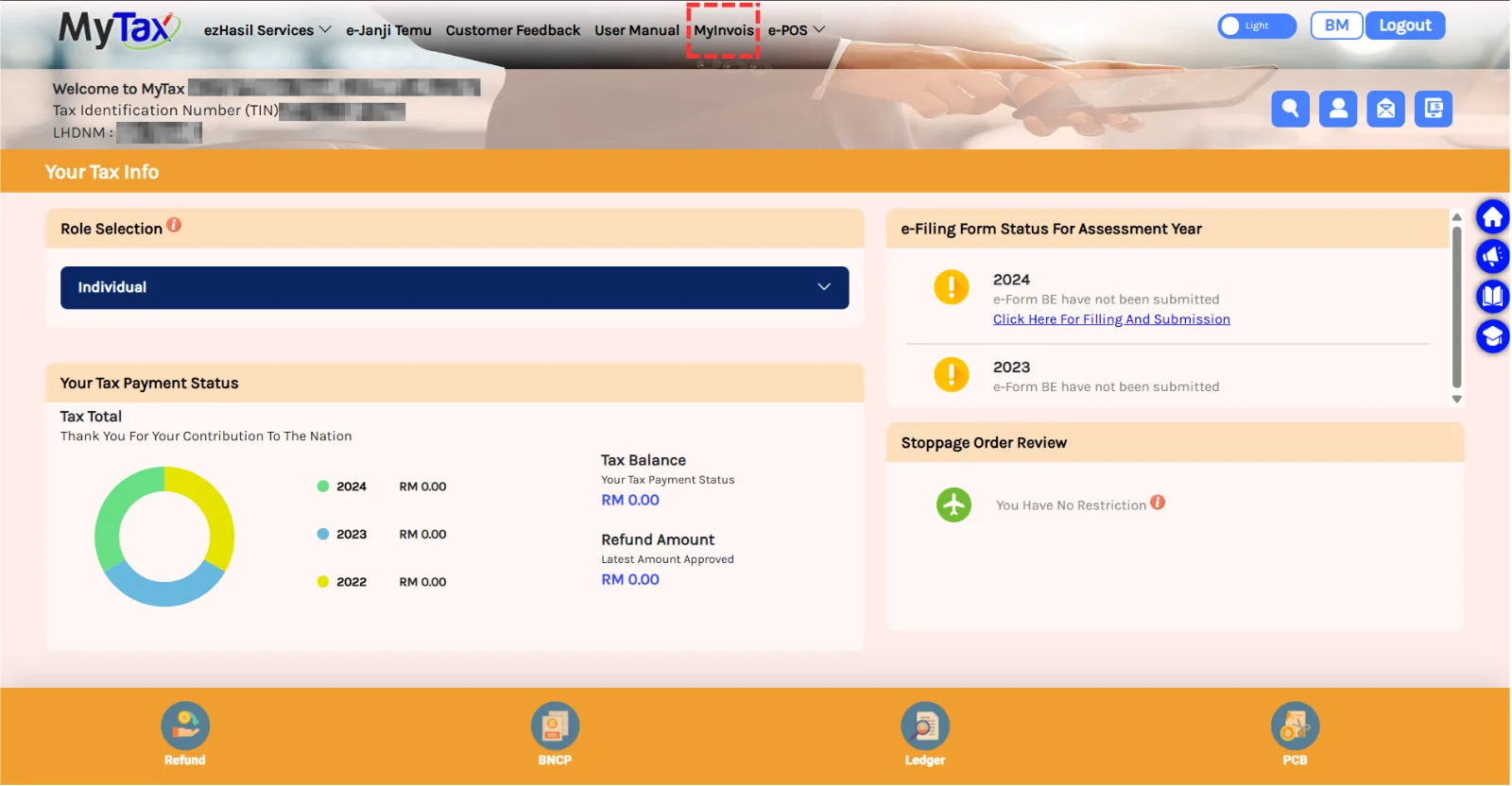Toggle the Light theme switch
The height and width of the screenshot is (786, 1512).
pyautogui.click(x=1257, y=26)
